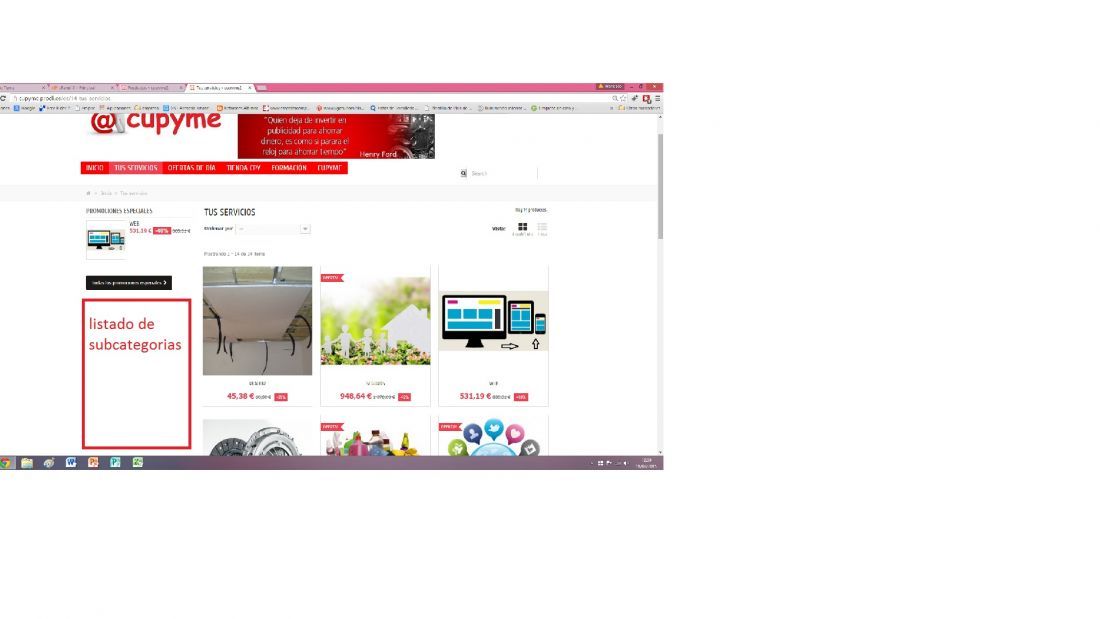Viewport: 1100px width, 619px height.
Task: Click the bookmark star icon in address bar
Action: [623, 99]
